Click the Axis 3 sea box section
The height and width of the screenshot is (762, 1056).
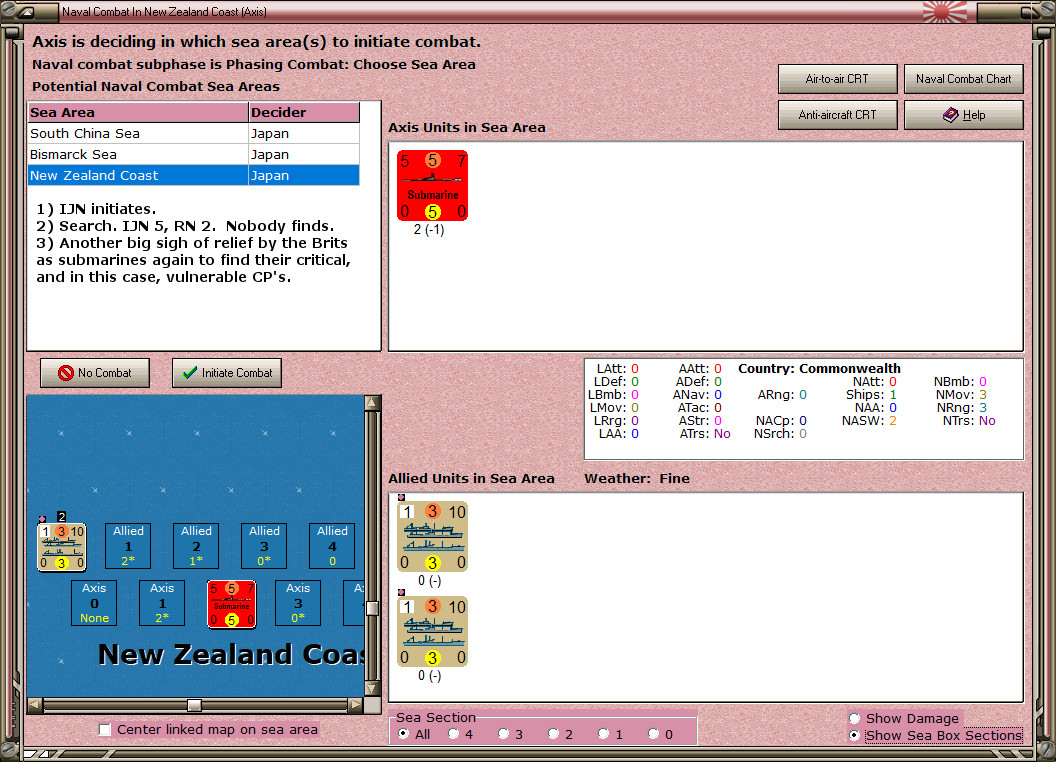(x=298, y=603)
